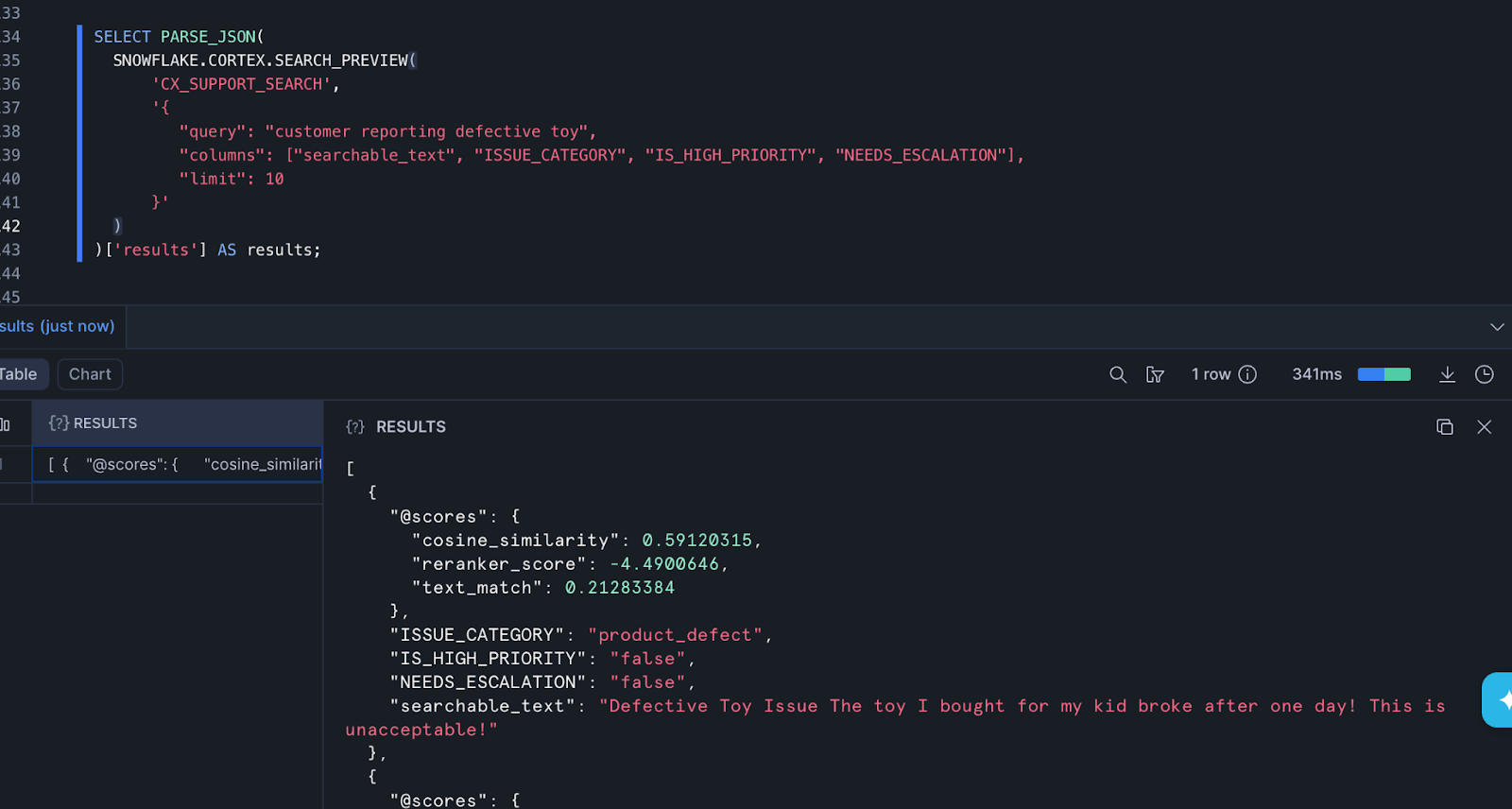Click the ['results'] AS results; line

pos(208,250)
